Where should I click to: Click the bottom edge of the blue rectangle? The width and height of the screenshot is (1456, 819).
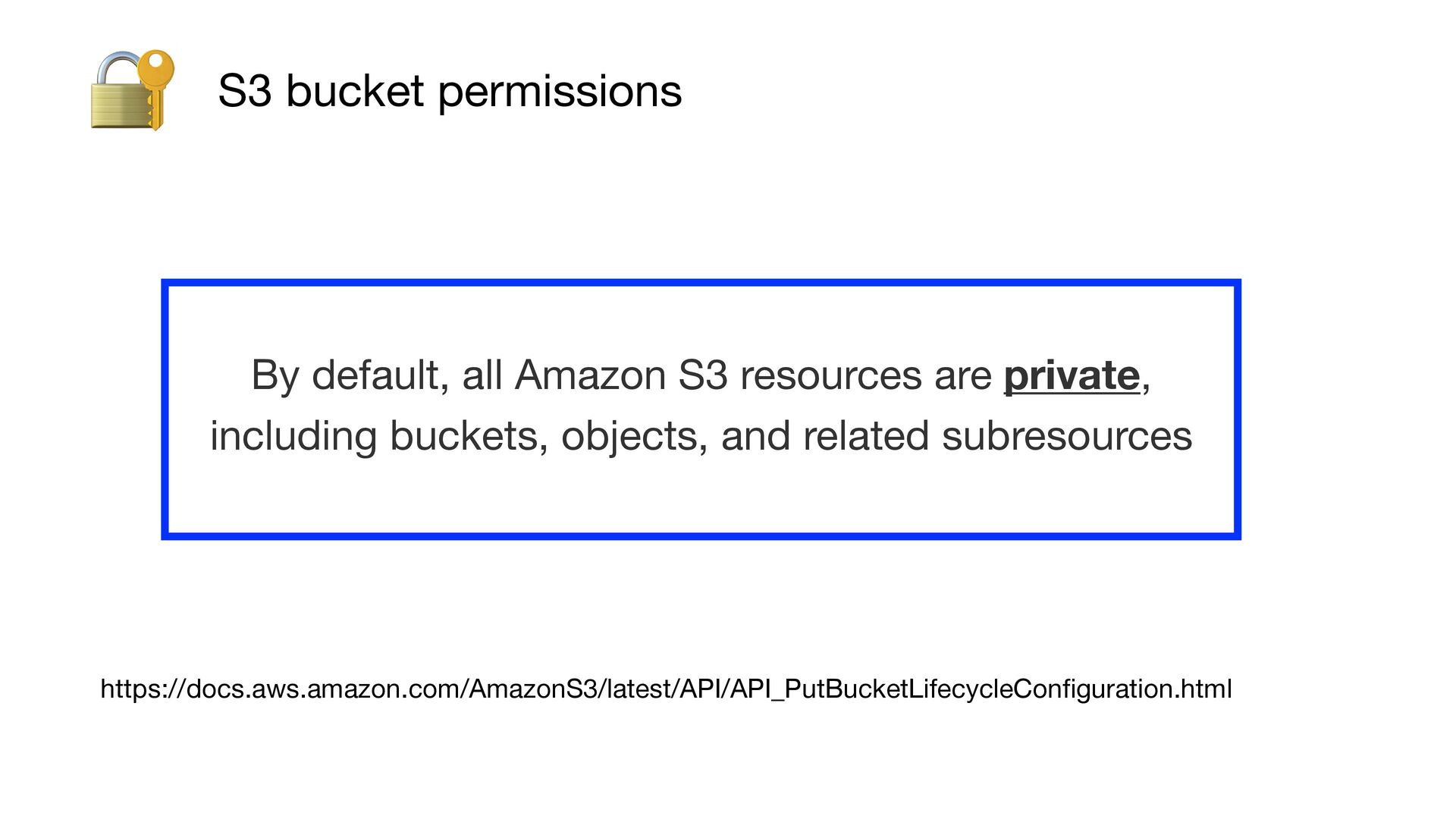pyautogui.click(x=701, y=535)
